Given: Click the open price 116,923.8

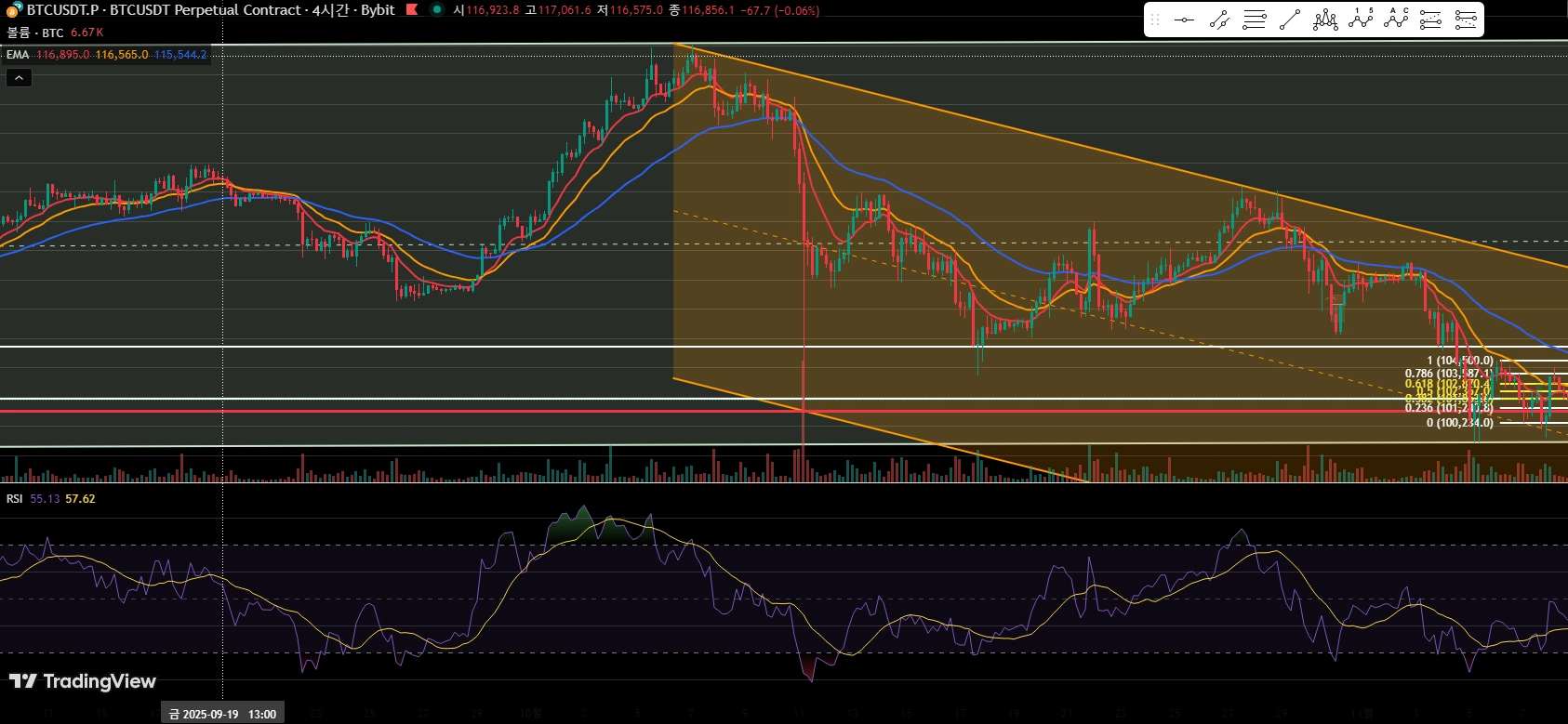Looking at the screenshot, I should pyautogui.click(x=492, y=10).
